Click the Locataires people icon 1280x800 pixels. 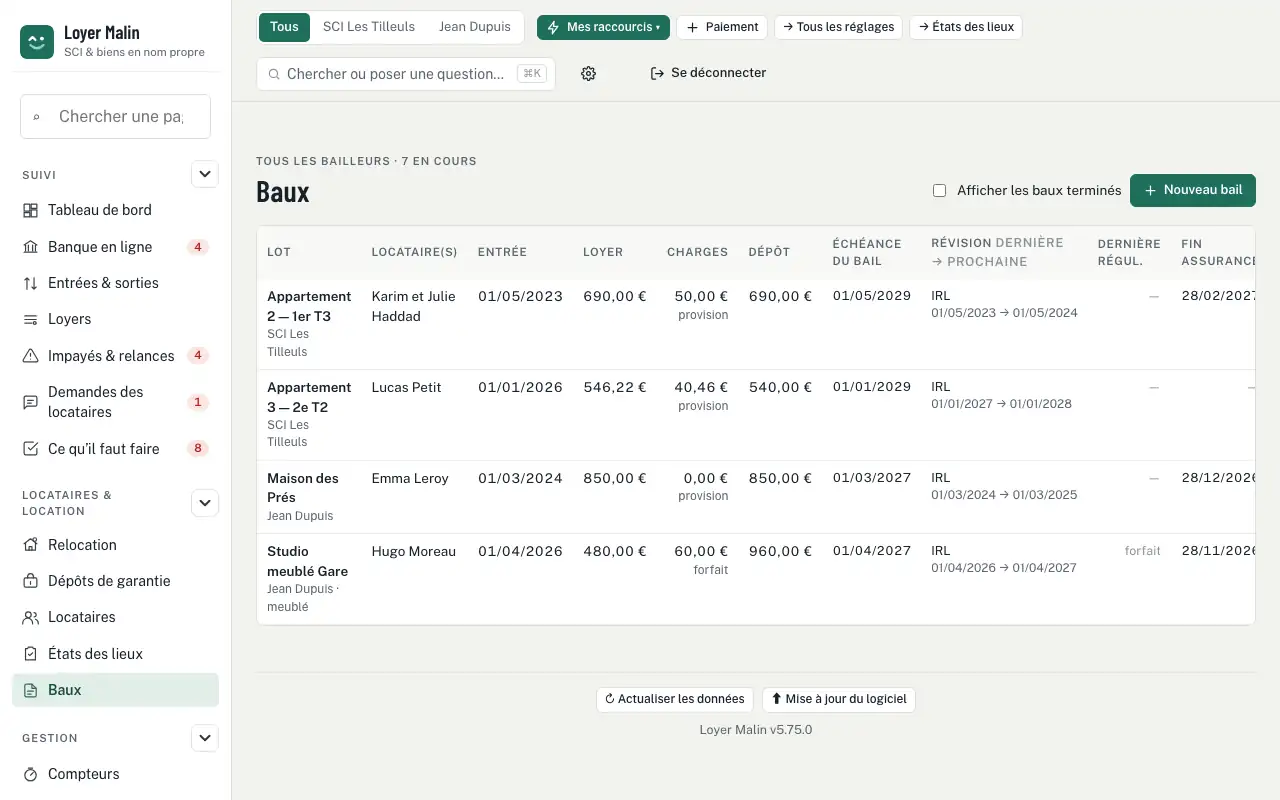(x=30, y=617)
